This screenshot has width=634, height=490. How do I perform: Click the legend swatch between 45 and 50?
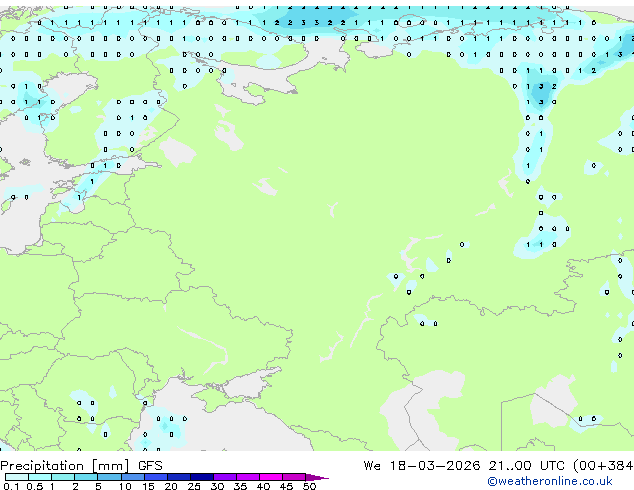coord(294,477)
